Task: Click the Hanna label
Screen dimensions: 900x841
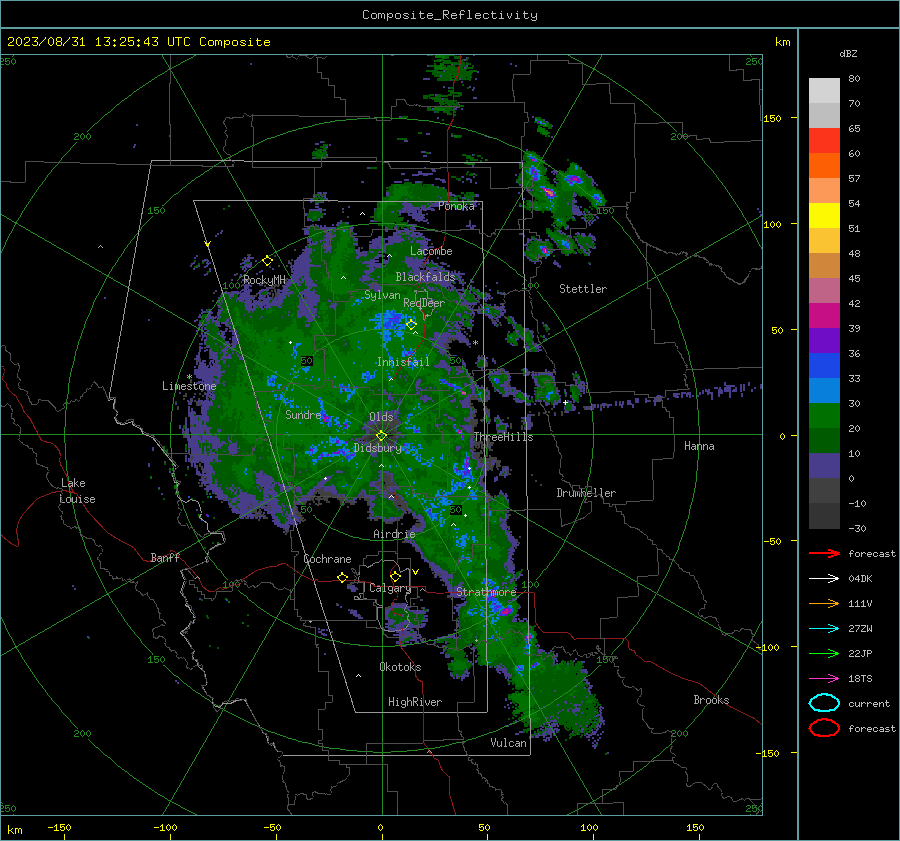Action: click(699, 446)
